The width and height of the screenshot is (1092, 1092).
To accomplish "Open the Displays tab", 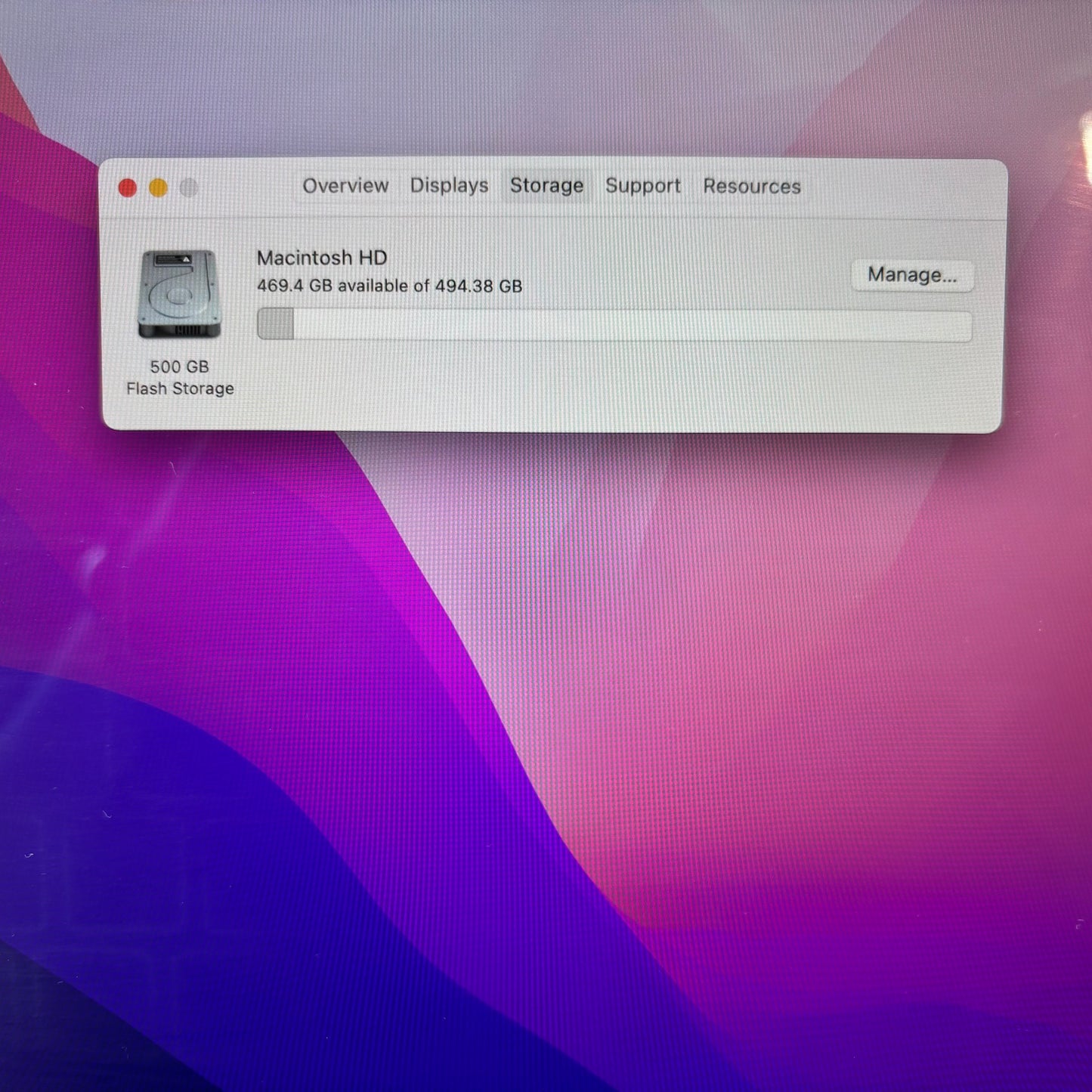I will 449,186.
